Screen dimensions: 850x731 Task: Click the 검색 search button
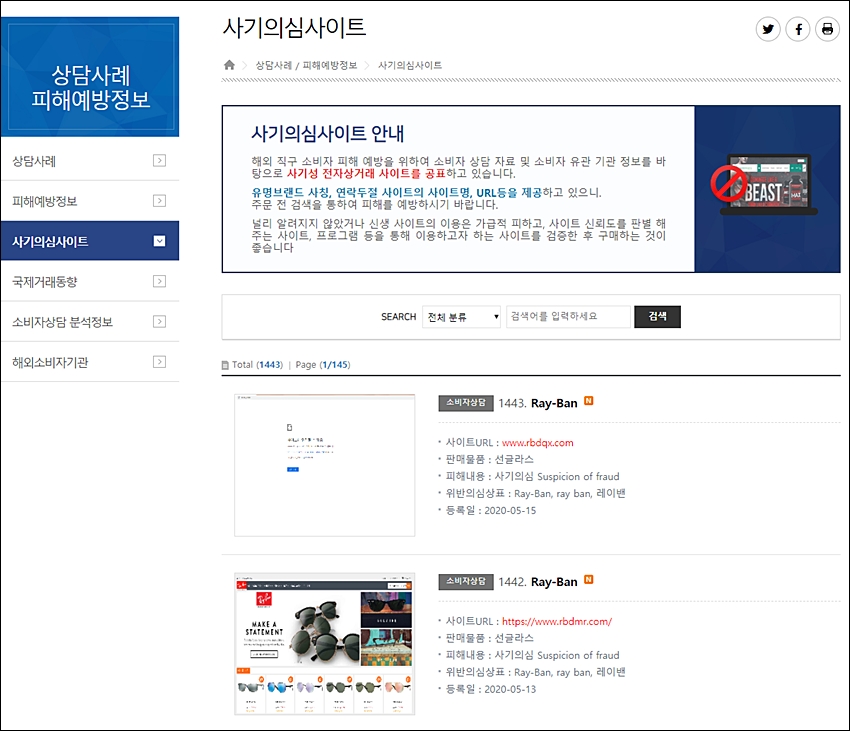[x=658, y=317]
